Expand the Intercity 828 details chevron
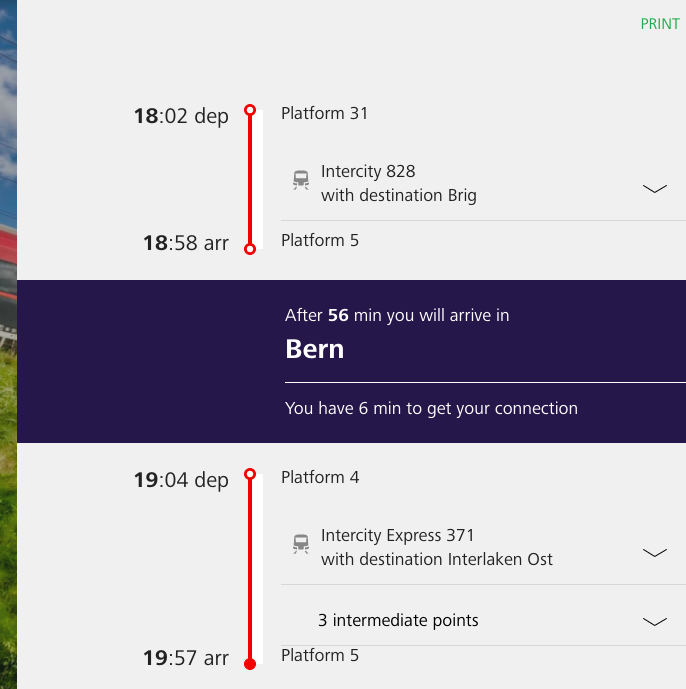Viewport: 686px width, 689px height. pyautogui.click(x=654, y=188)
